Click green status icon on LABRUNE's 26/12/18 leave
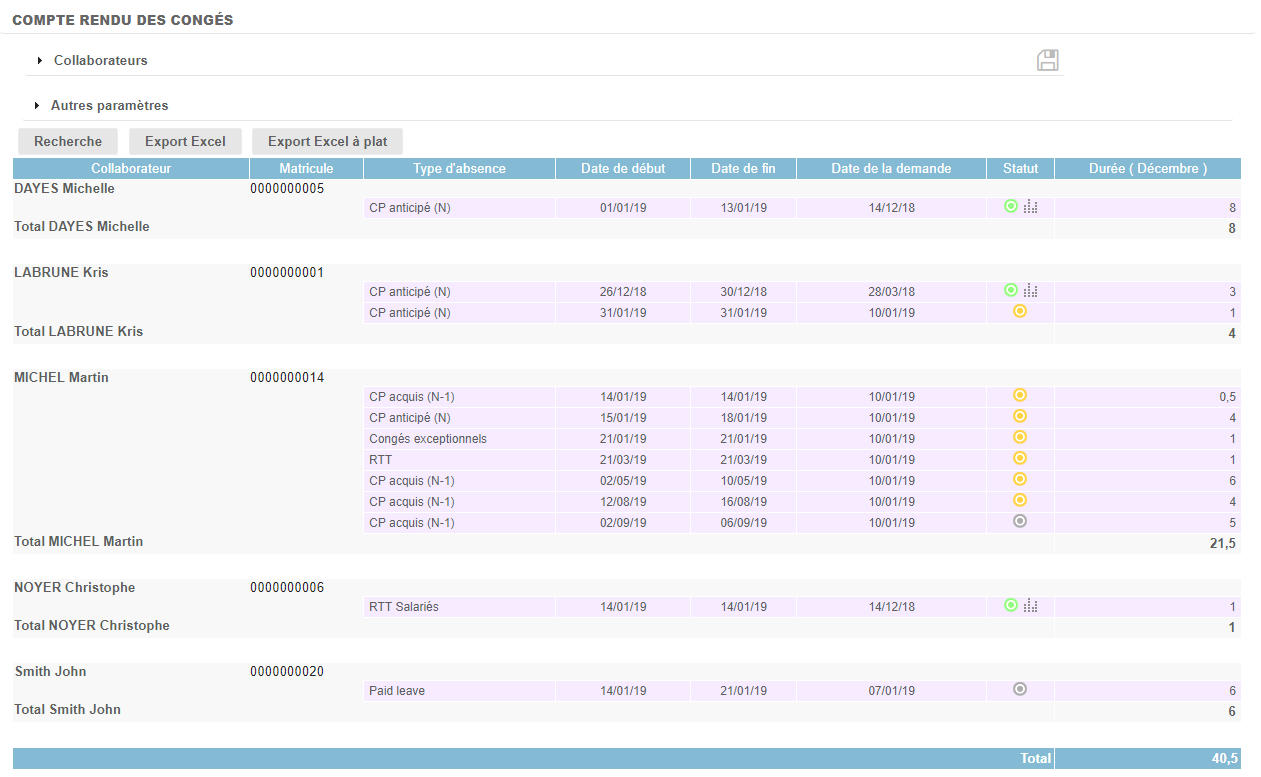Image resolution: width=1261 pixels, height=777 pixels. (1011, 290)
